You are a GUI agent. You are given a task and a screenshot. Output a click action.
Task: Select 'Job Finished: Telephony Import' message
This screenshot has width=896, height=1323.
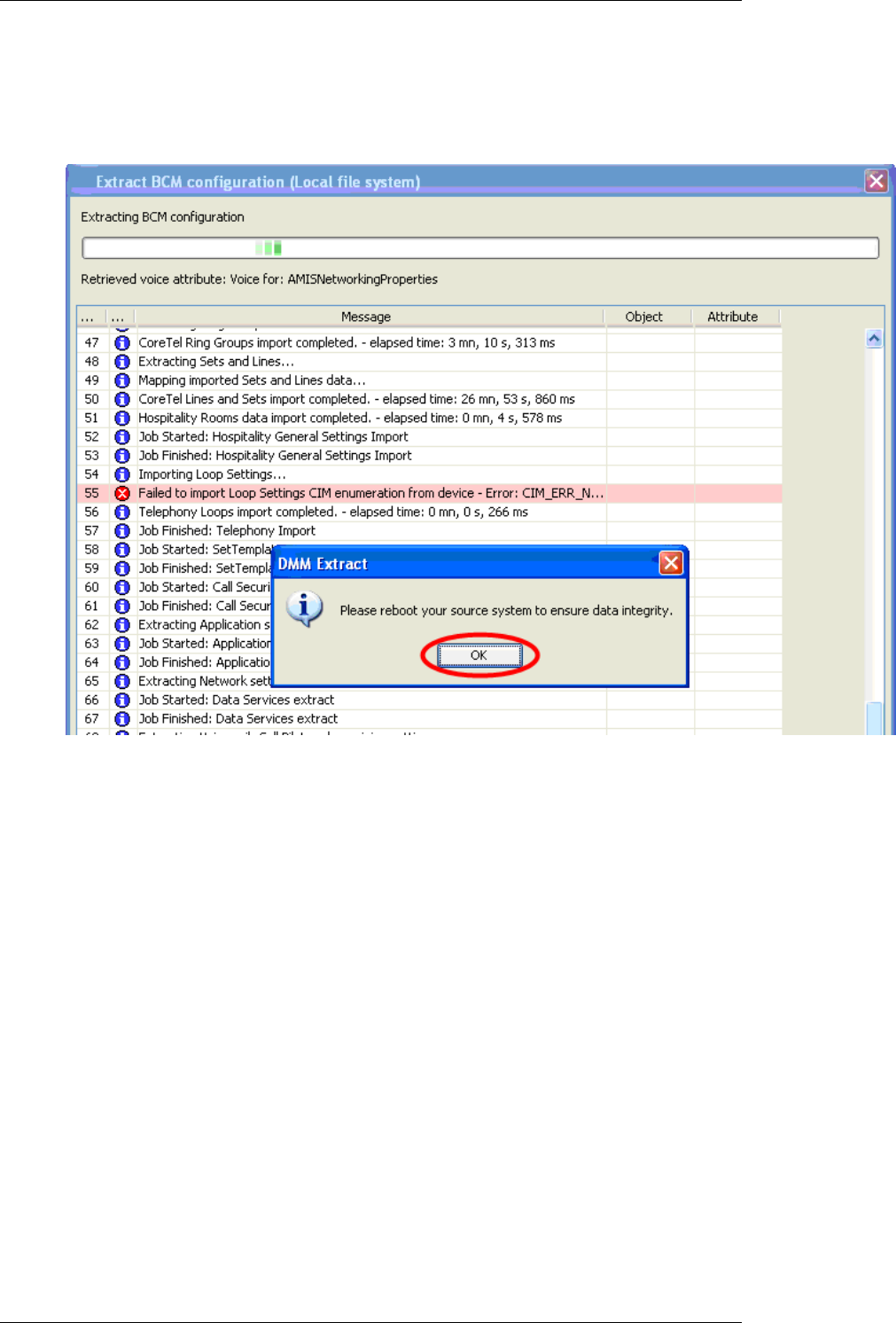(x=227, y=531)
